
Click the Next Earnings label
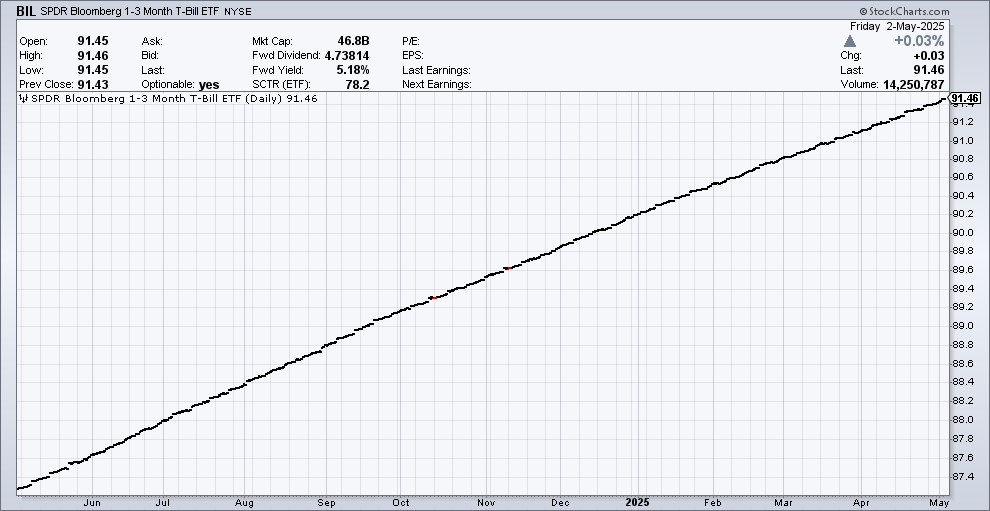coord(437,85)
